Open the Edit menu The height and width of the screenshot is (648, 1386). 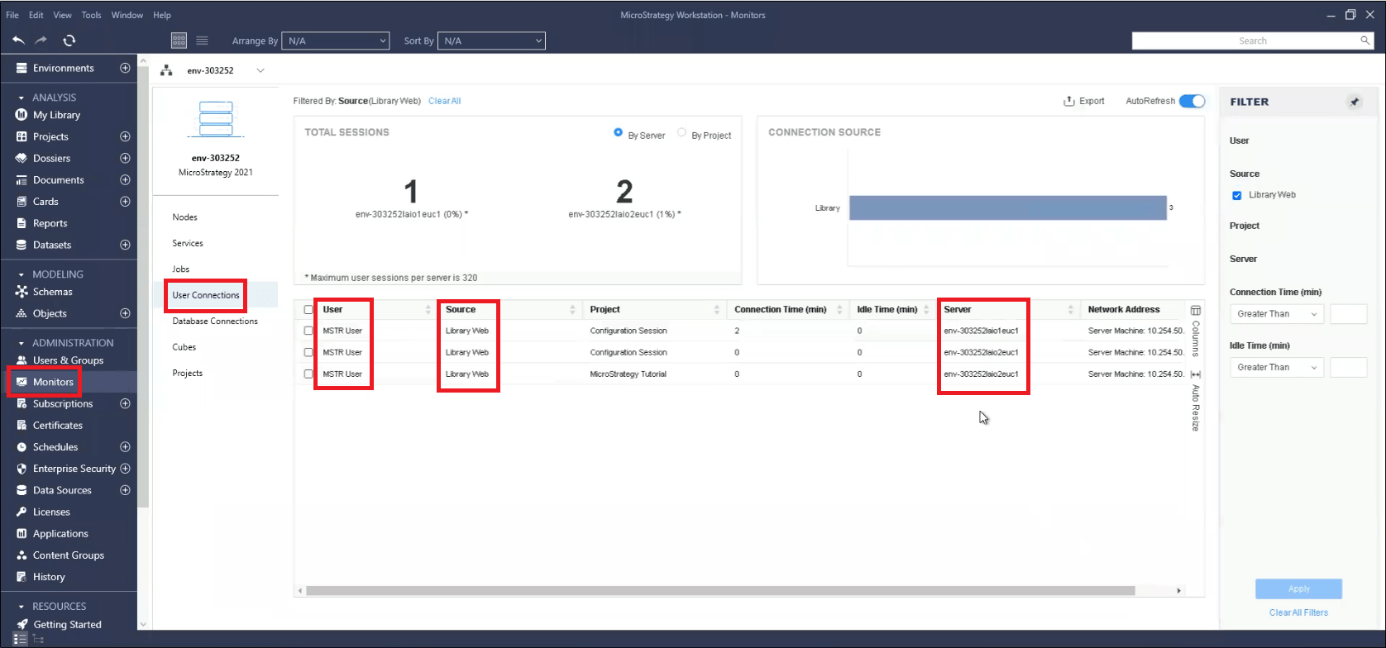(36, 15)
